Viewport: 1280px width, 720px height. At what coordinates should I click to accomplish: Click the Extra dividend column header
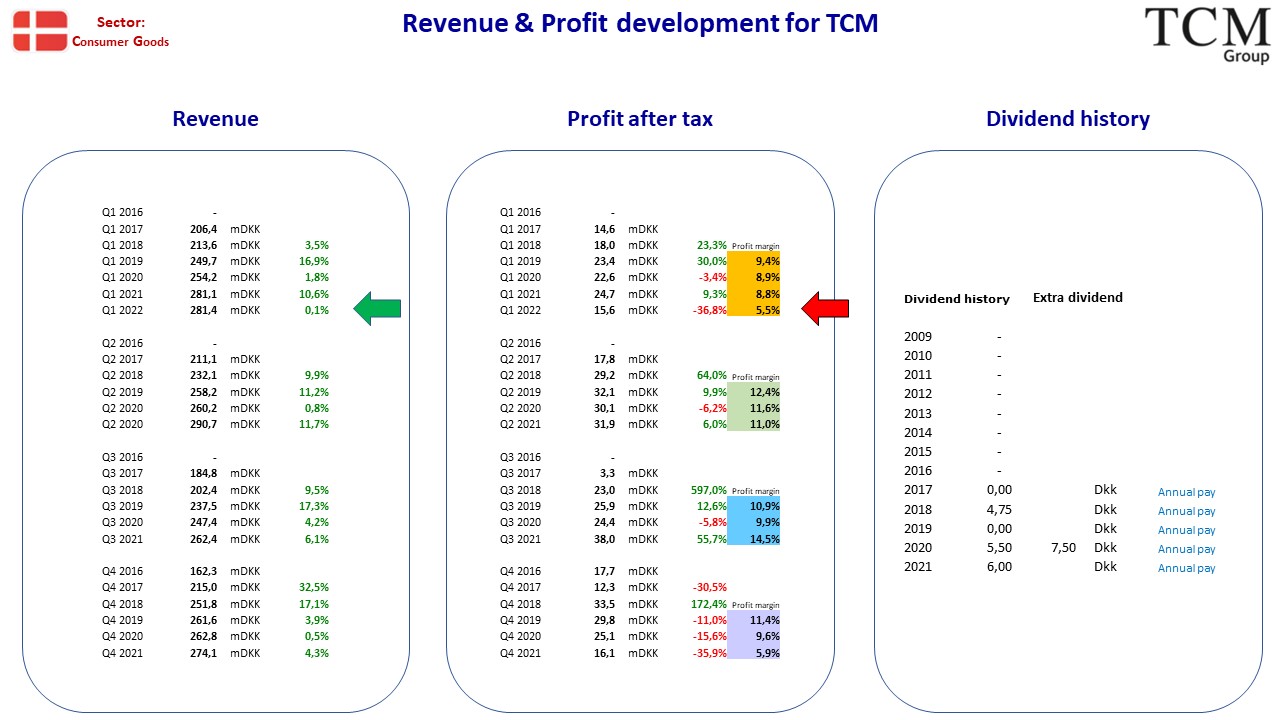click(x=1078, y=297)
